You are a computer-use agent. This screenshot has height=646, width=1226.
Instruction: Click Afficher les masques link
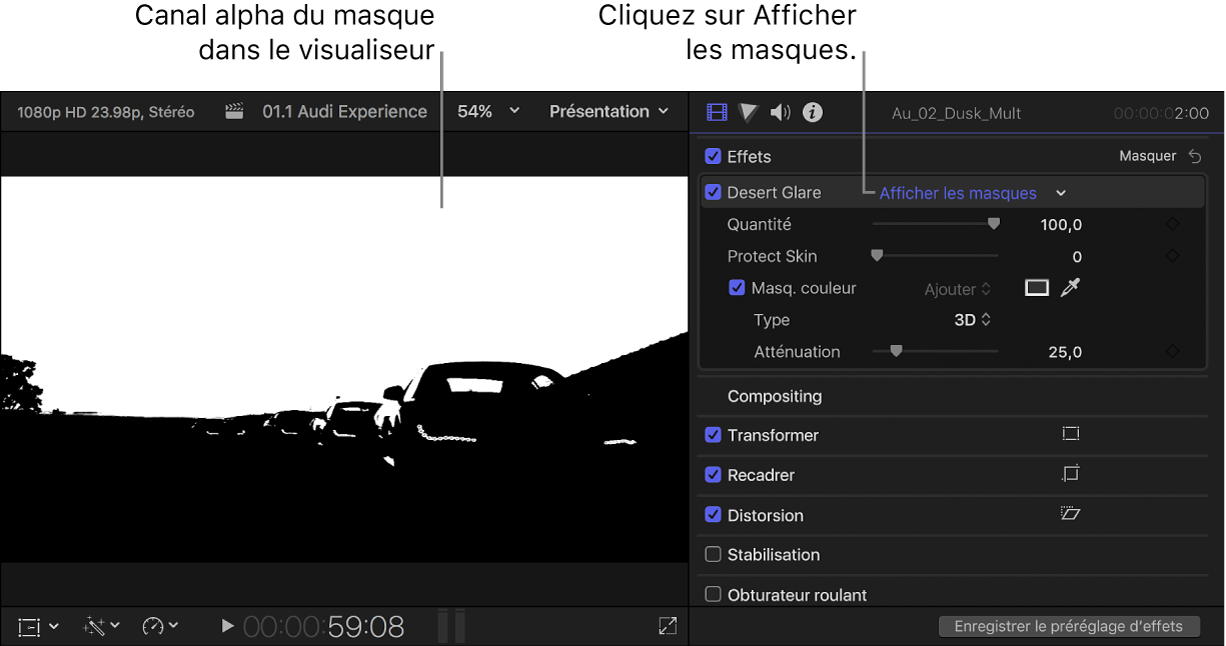(958, 192)
